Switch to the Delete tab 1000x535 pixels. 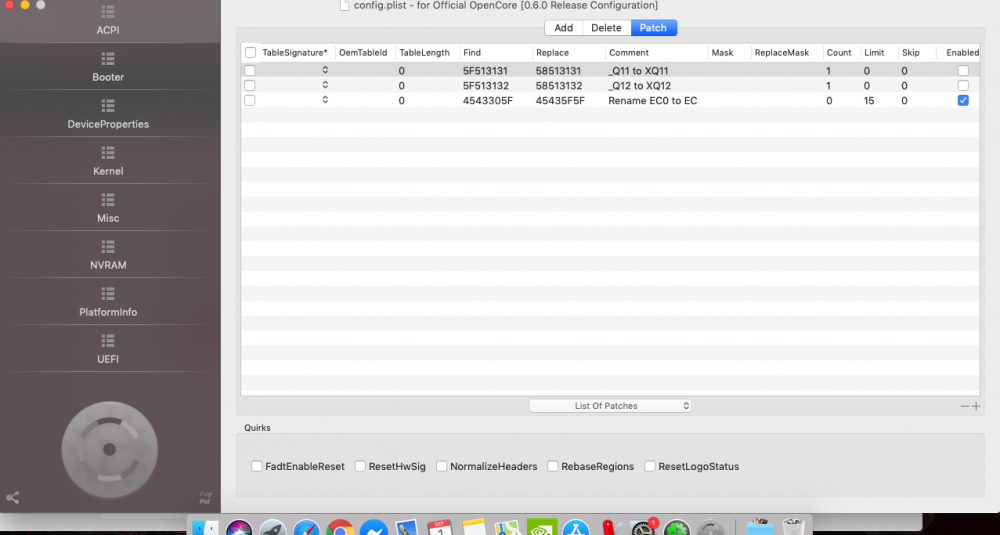606,28
